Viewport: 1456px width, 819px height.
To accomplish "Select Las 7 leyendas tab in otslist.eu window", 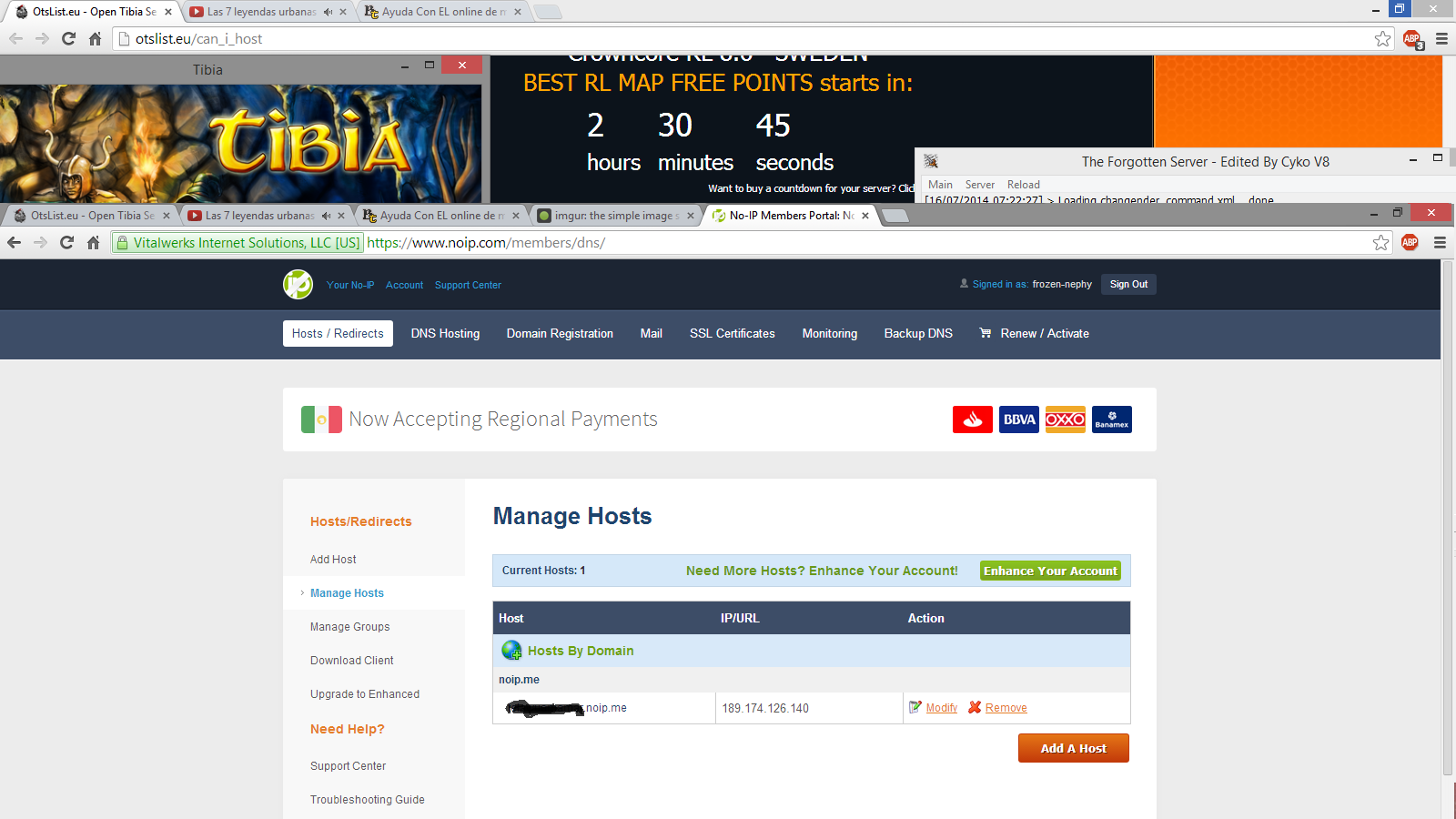I will click(x=268, y=12).
